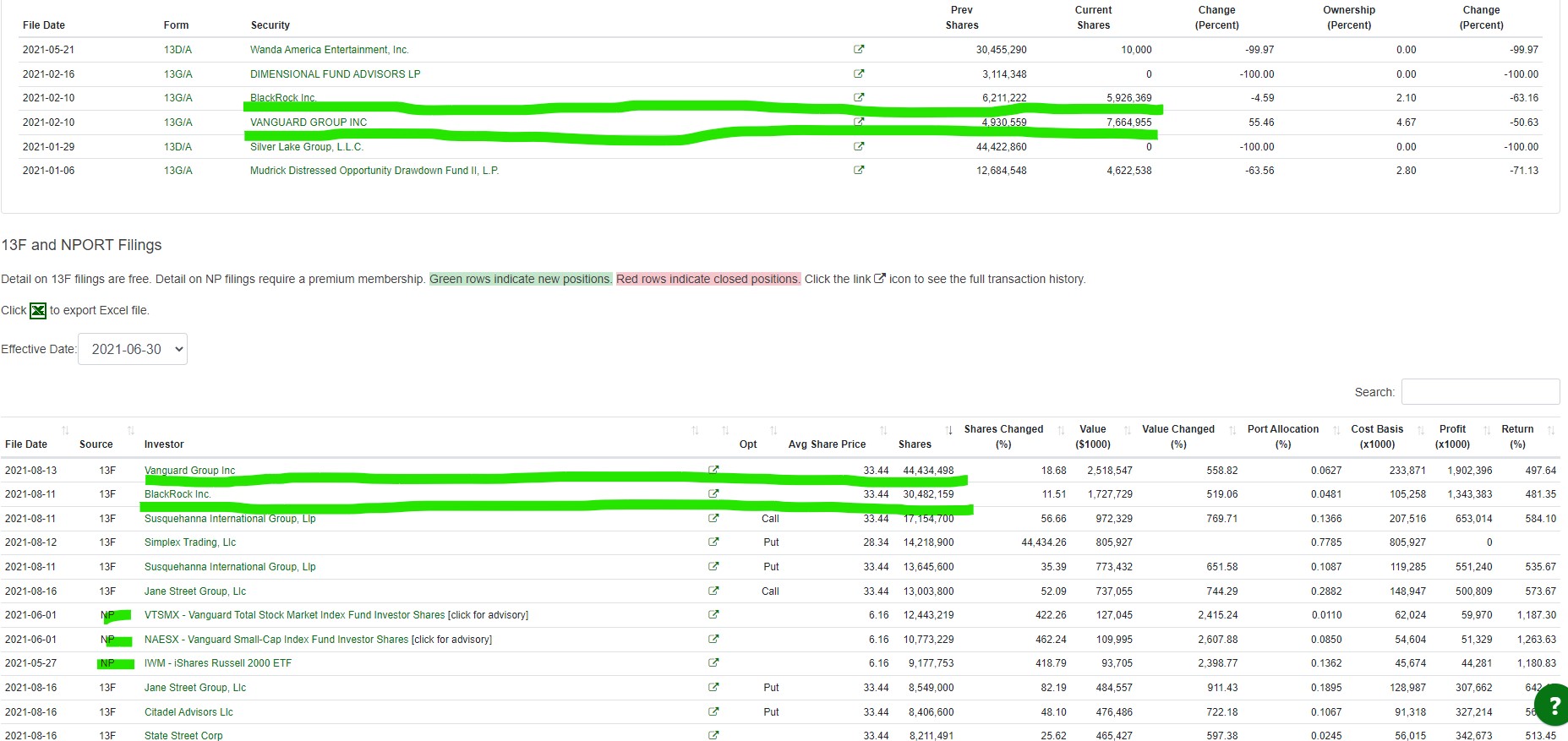Sort by Value ($1000) column header
The height and width of the screenshot is (741, 1568).
tap(1093, 437)
